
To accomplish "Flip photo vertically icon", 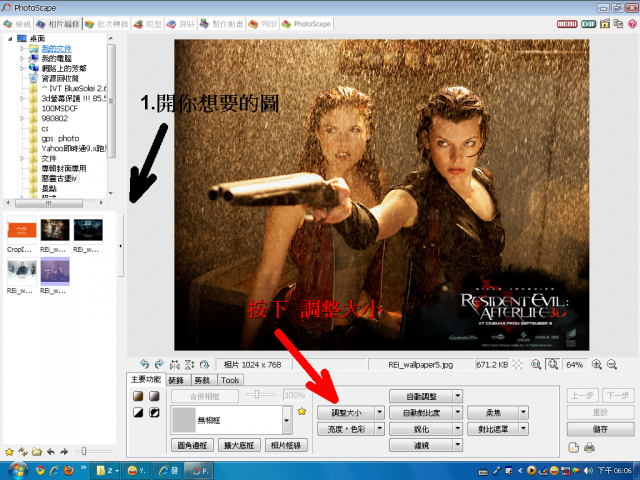I will [x=189, y=364].
